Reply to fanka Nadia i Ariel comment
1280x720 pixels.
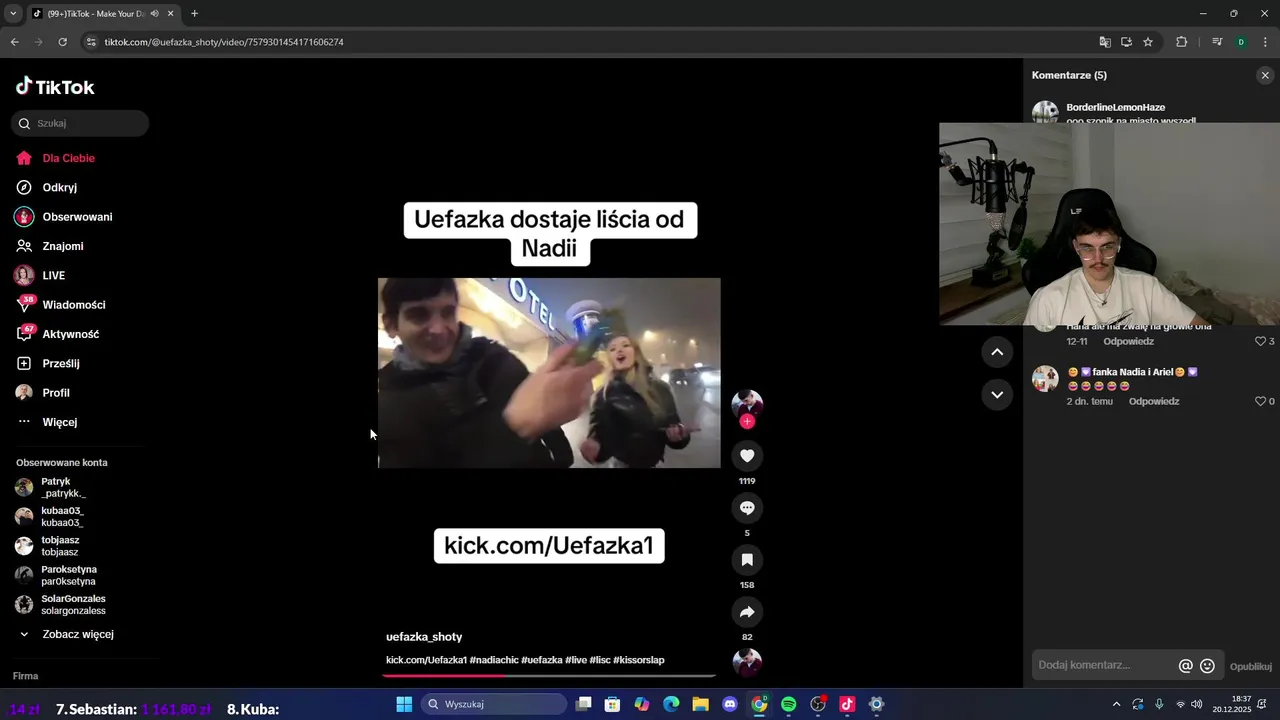(x=1154, y=401)
